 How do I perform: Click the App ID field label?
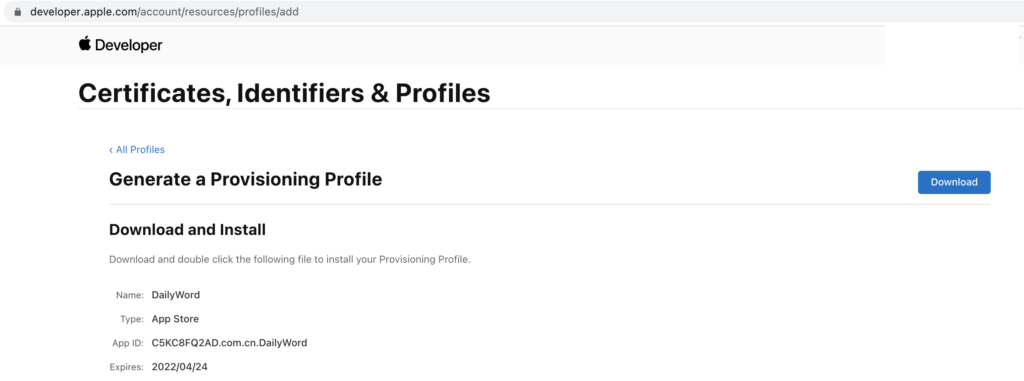click(128, 343)
